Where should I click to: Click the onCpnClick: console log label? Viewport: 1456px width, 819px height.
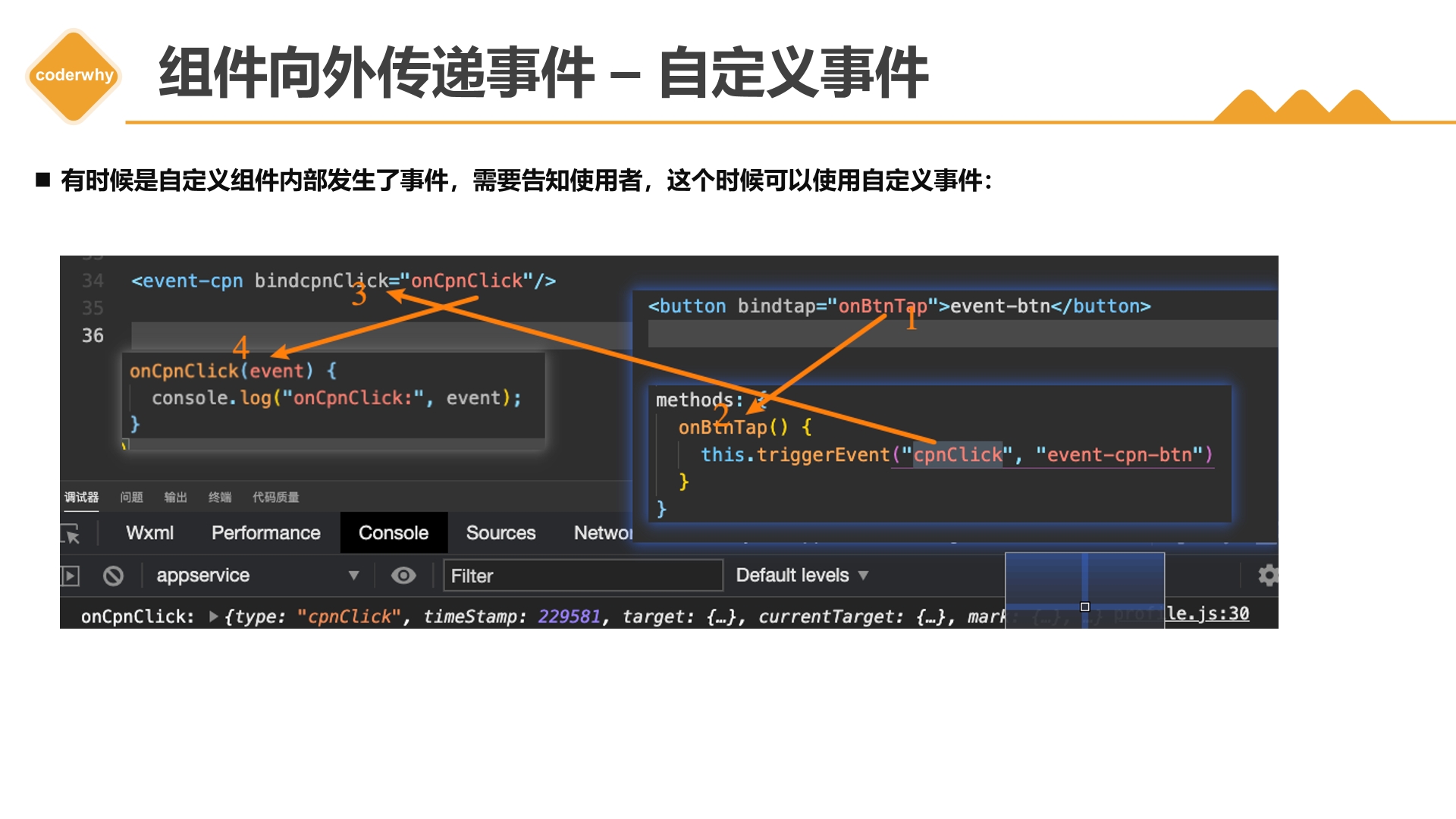click(137, 617)
